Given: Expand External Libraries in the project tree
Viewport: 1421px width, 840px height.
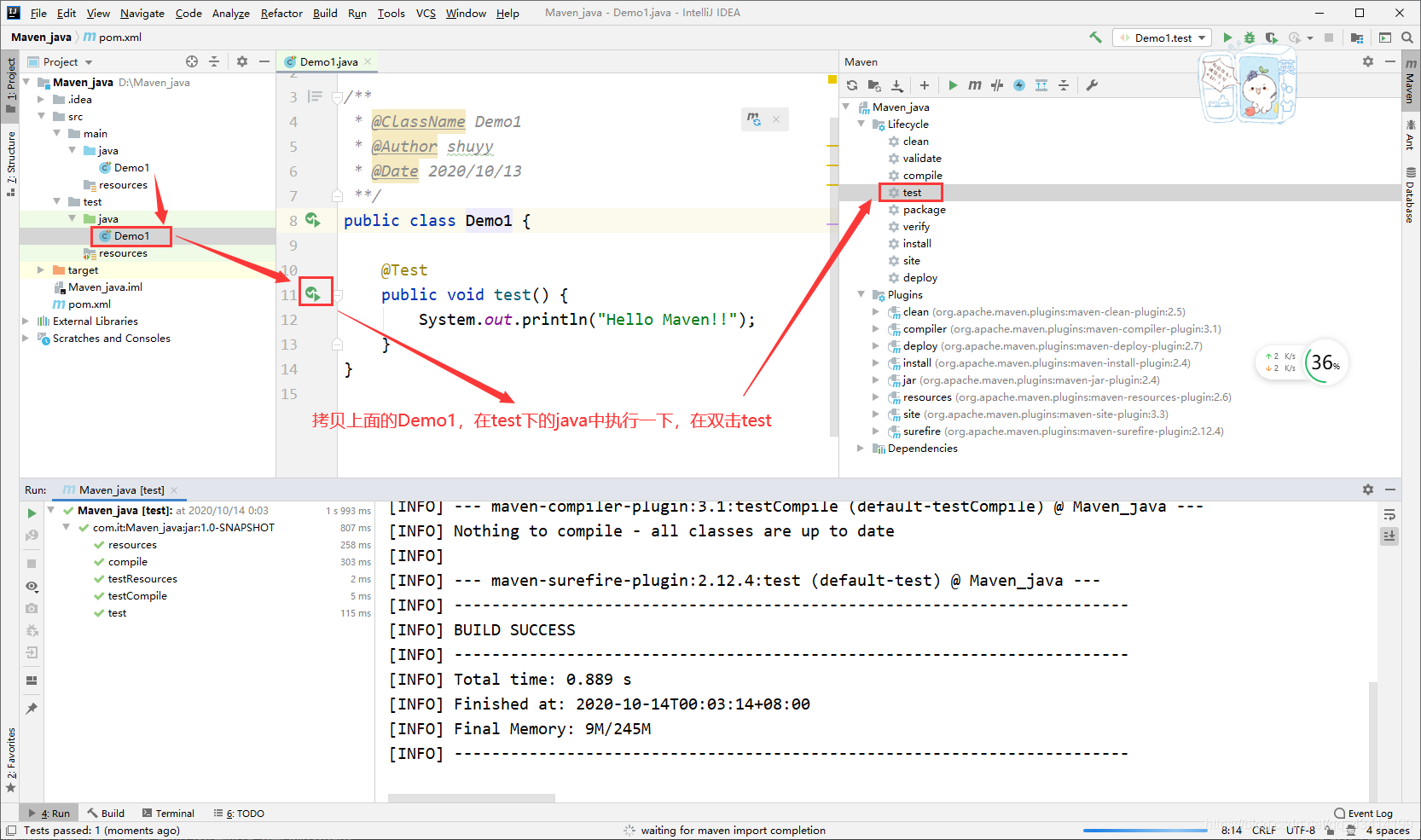Looking at the screenshot, I should point(26,322).
